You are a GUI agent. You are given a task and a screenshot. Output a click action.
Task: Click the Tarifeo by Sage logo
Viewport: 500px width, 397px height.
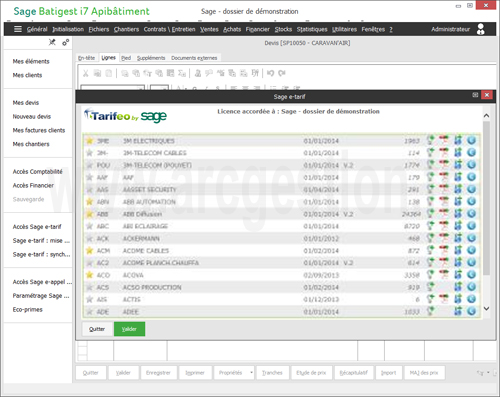tap(125, 116)
